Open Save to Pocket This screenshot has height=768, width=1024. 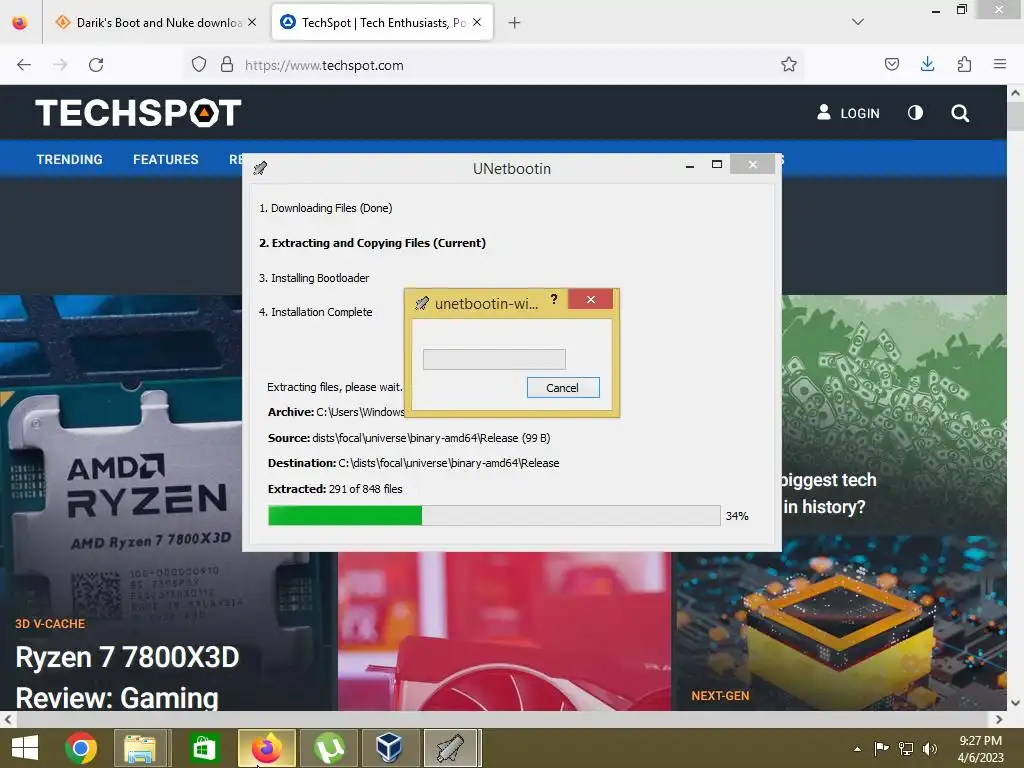[892, 65]
